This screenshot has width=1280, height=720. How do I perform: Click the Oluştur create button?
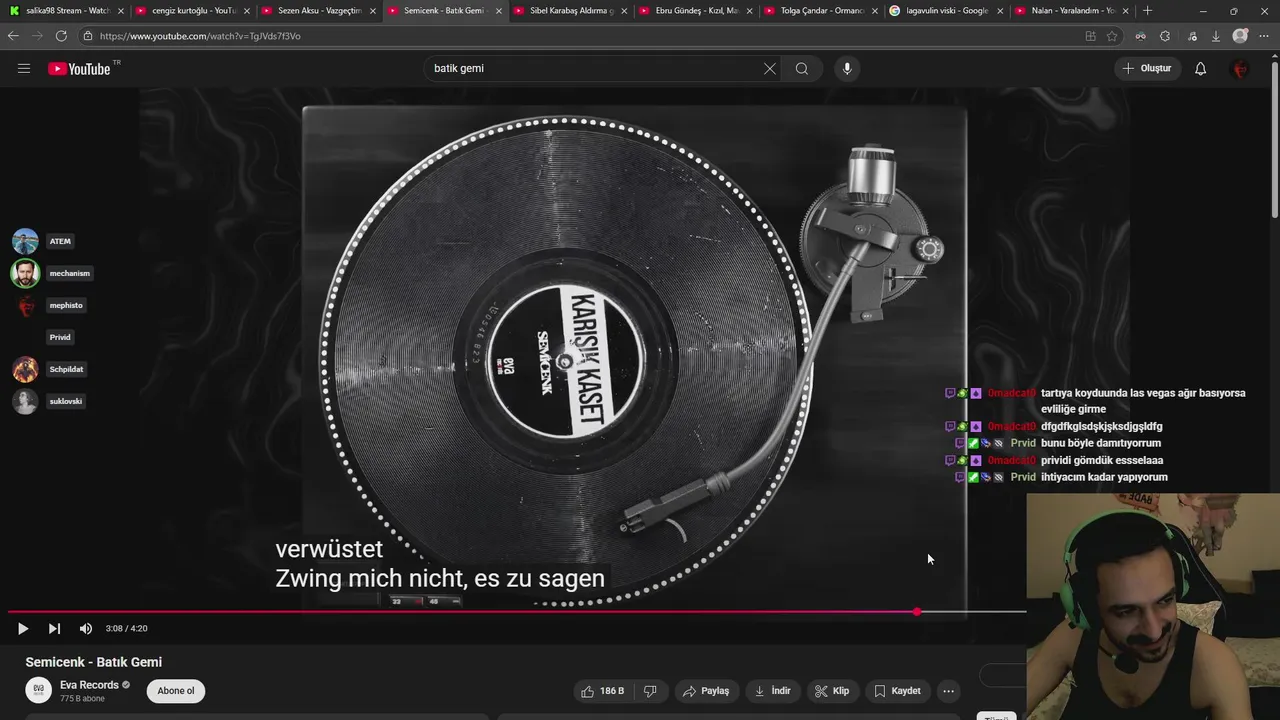[1146, 69]
